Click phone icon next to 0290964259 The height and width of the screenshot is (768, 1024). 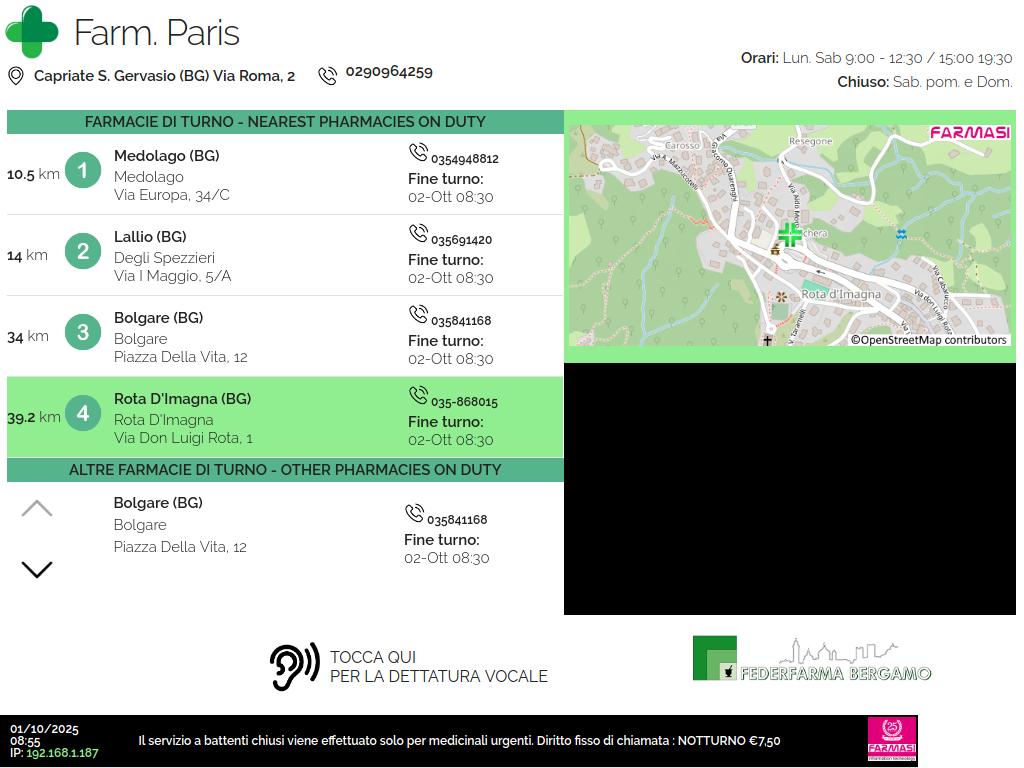(327, 76)
